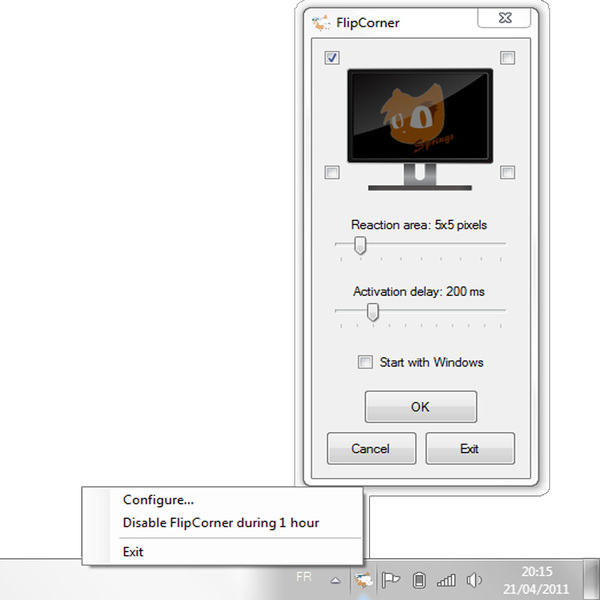This screenshot has height=600, width=600.
Task: Click the Exit button in FlipCorner dialog
Action: [470, 448]
